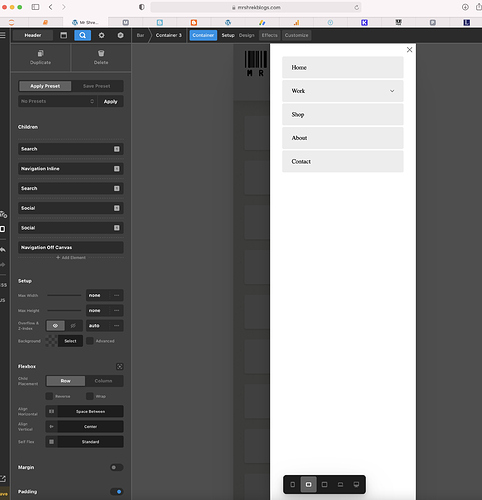The image size is (482, 500).
Task: Duplicate the selected container
Action: (x=40, y=57)
